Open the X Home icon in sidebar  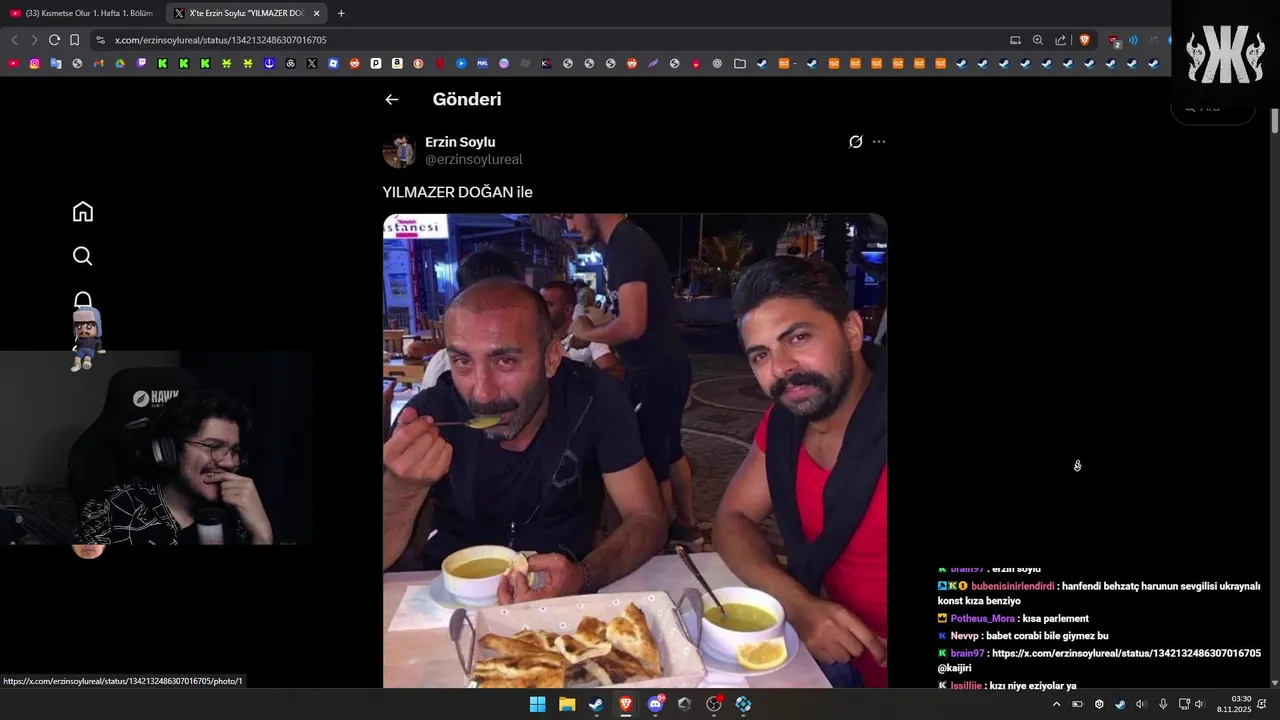click(x=83, y=211)
